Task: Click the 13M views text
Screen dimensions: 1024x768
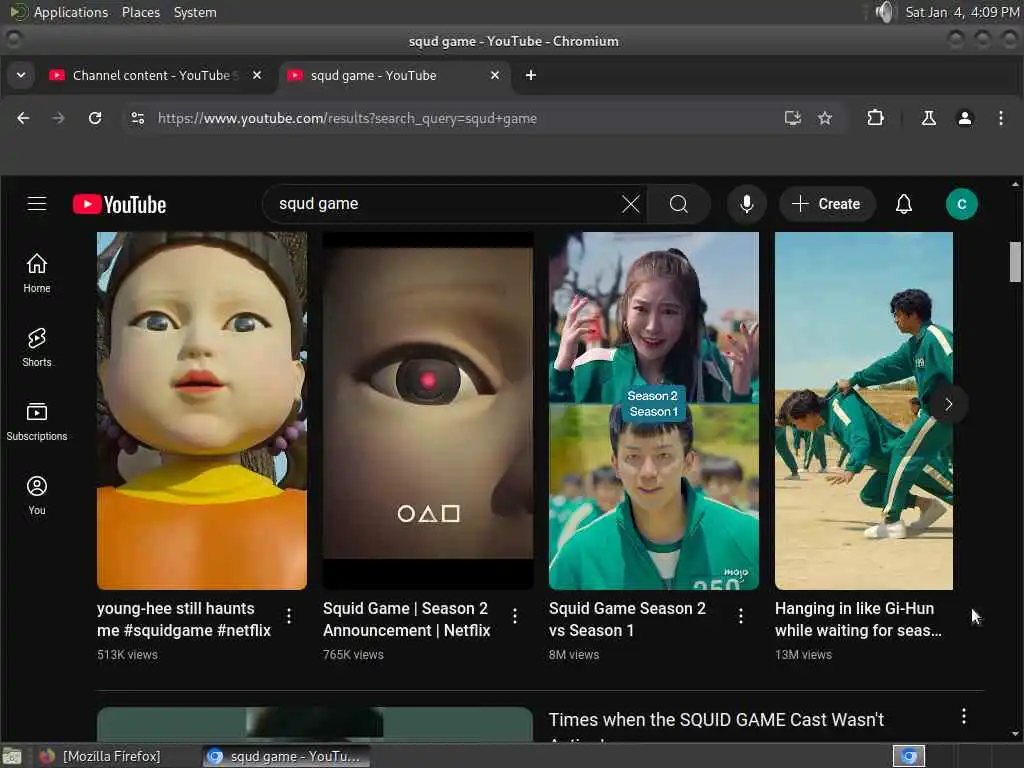Action: pos(803,654)
